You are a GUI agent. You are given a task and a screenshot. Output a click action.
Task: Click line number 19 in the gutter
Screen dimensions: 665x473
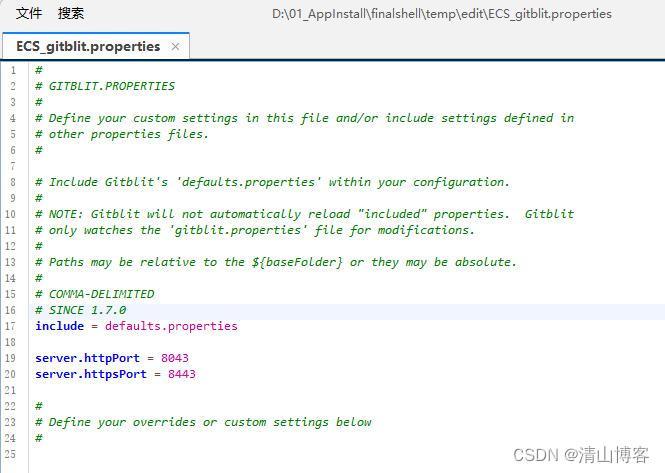[x=12, y=358]
